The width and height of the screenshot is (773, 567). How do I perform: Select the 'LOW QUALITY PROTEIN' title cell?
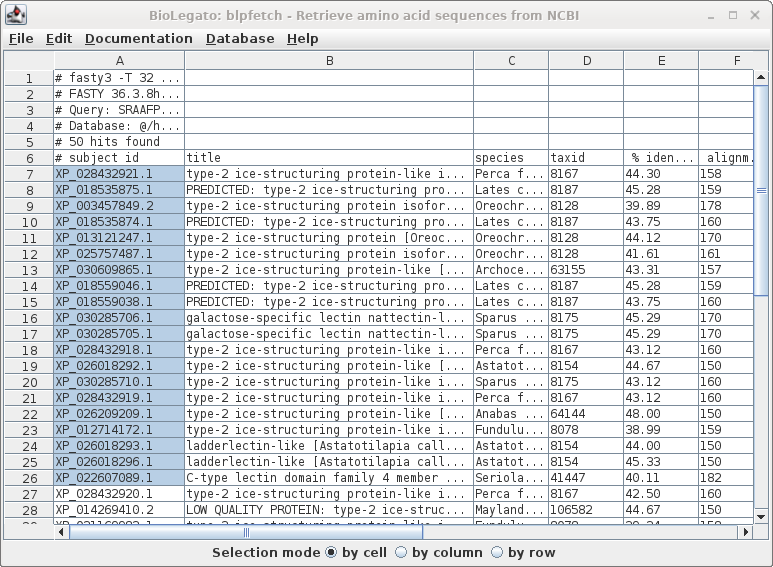pos(329,510)
